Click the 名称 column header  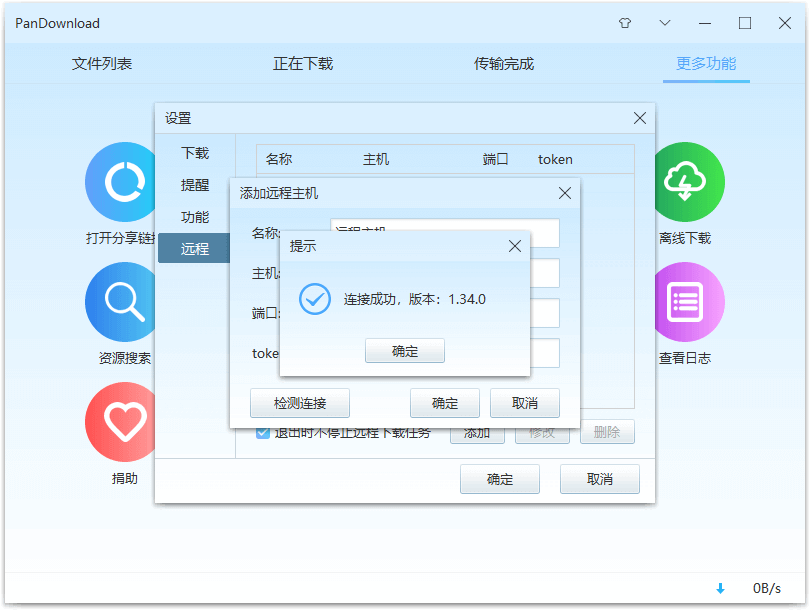[x=279, y=159]
